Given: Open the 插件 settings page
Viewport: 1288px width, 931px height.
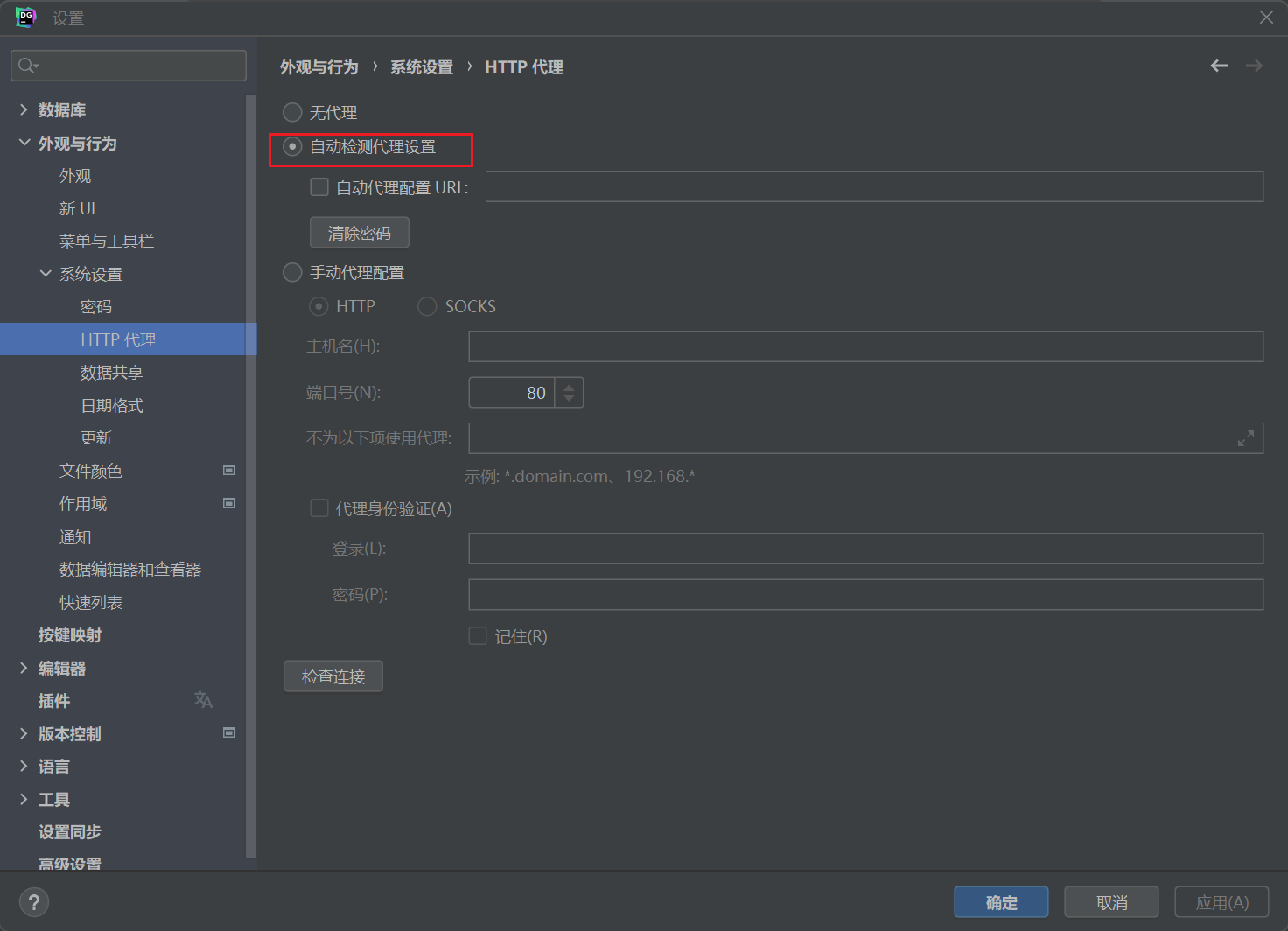Looking at the screenshot, I should 54,701.
